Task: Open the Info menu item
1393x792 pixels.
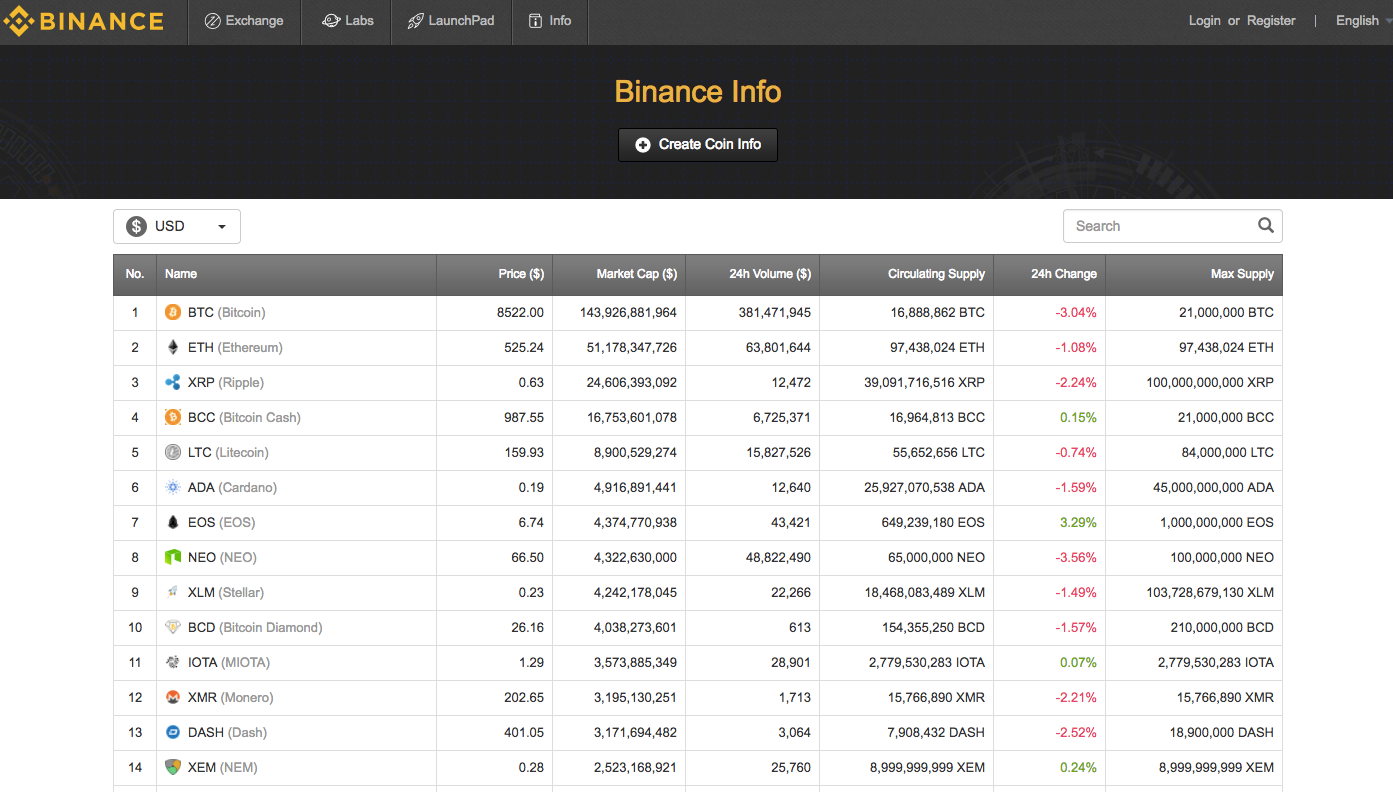Action: [x=550, y=21]
